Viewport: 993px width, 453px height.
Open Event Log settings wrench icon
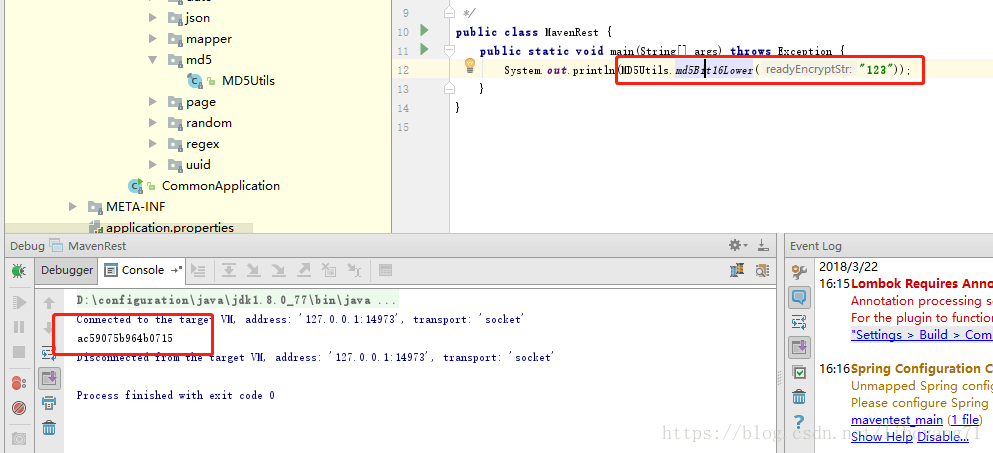pyautogui.click(x=799, y=272)
